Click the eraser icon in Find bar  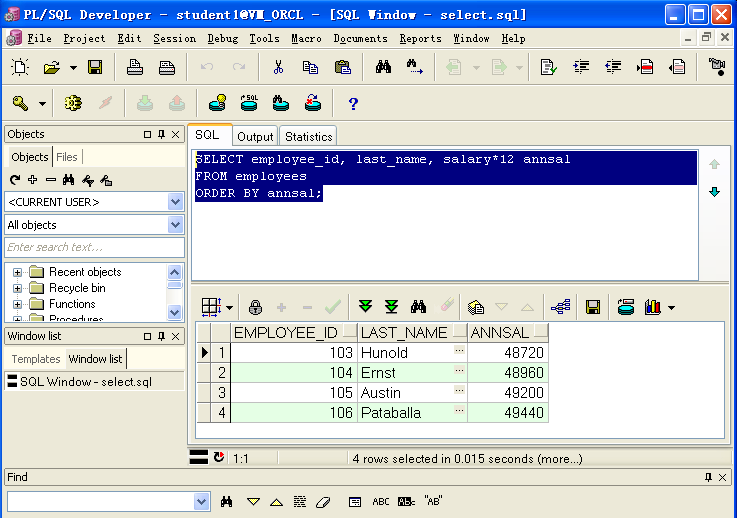(x=323, y=502)
